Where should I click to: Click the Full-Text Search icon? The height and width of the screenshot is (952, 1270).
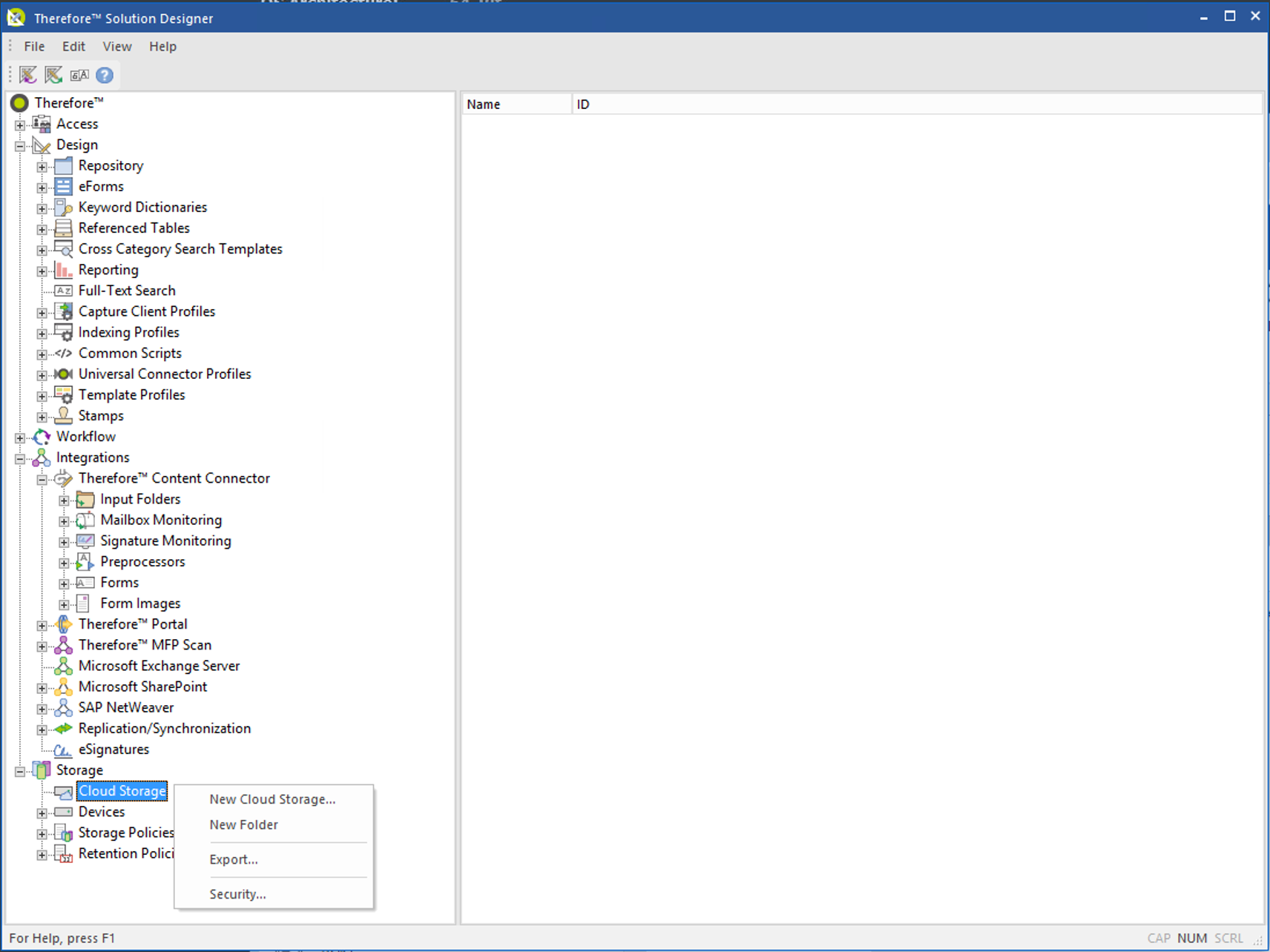click(x=63, y=291)
